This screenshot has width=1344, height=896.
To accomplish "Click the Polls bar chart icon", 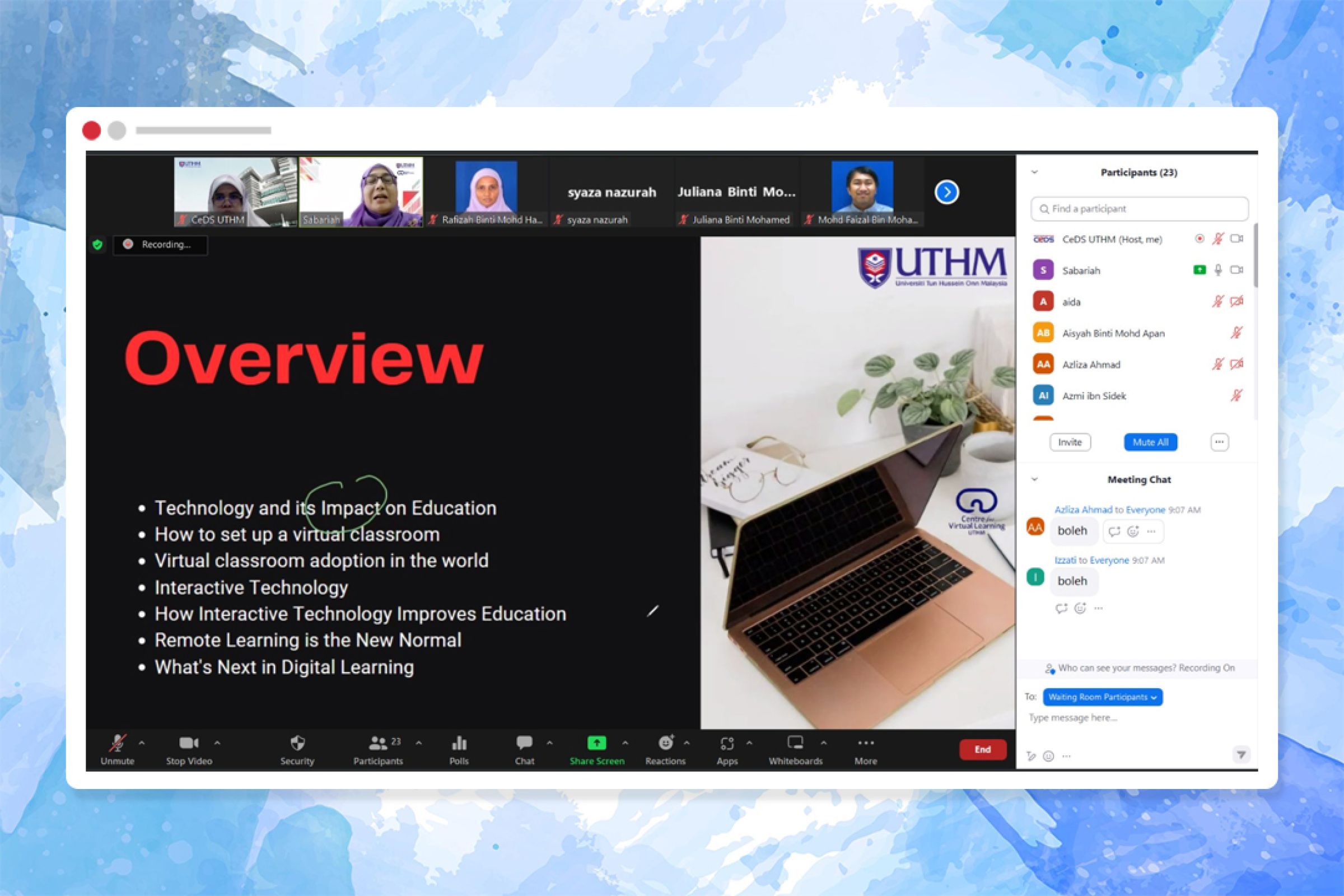I will [x=459, y=750].
